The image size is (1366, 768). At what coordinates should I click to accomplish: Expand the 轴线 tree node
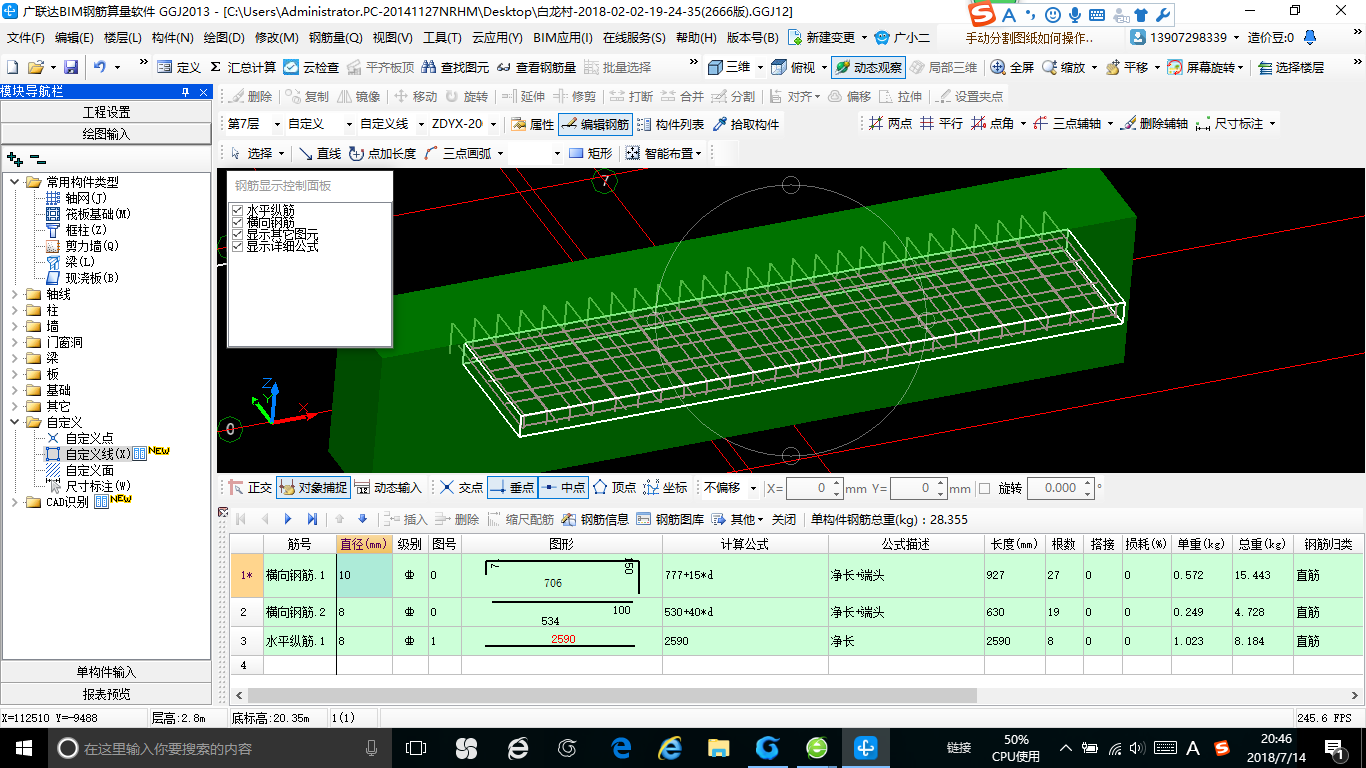coord(16,294)
